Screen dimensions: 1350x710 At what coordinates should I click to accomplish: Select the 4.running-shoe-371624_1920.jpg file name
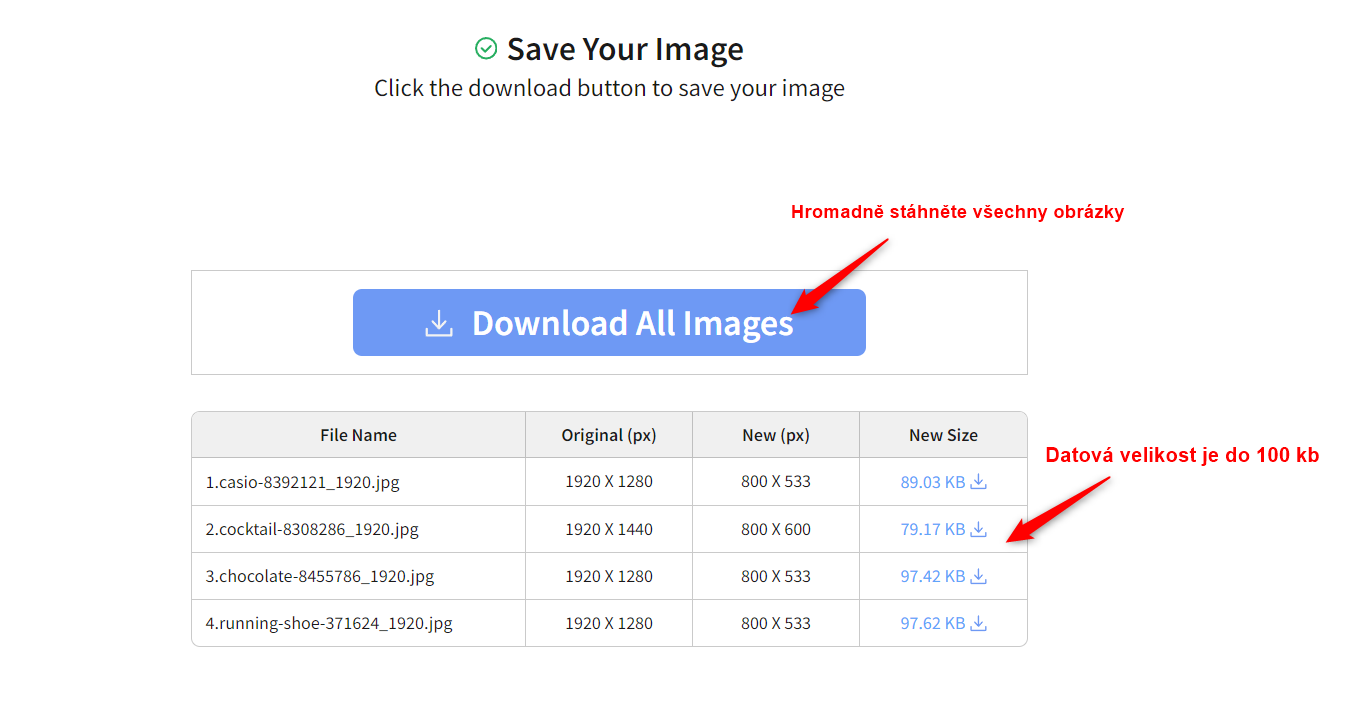329,623
